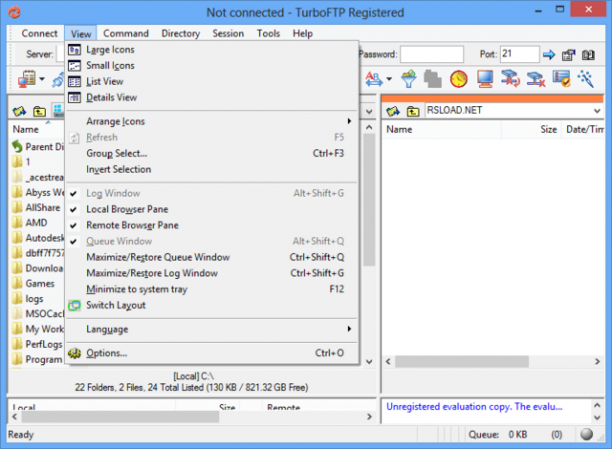
Task: Open the Command menu
Action: pos(126,34)
